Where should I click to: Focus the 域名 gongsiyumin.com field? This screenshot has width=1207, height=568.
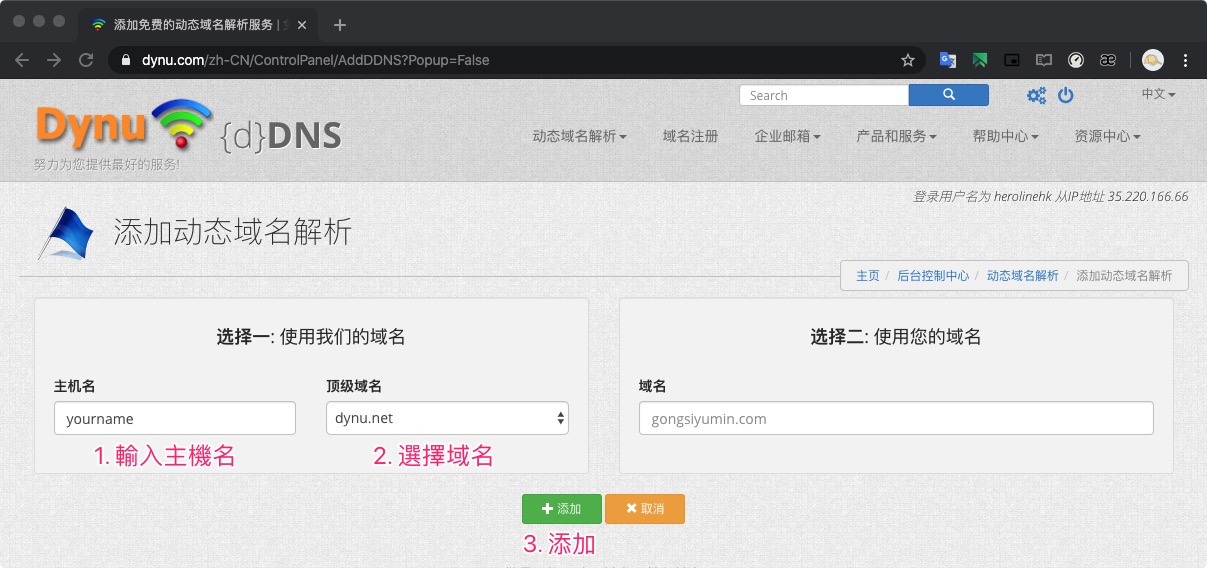pyautogui.click(x=896, y=419)
